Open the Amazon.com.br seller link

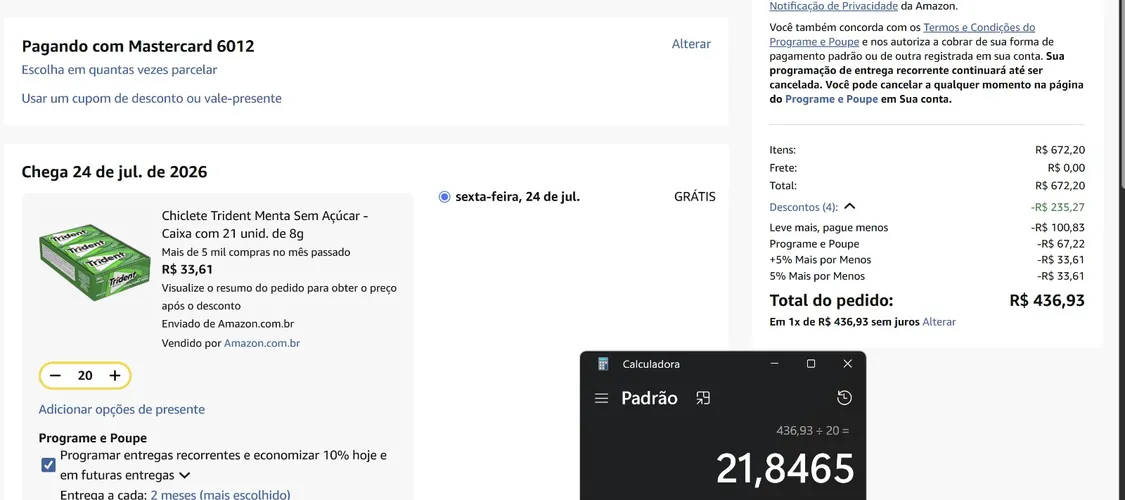[x=262, y=343]
